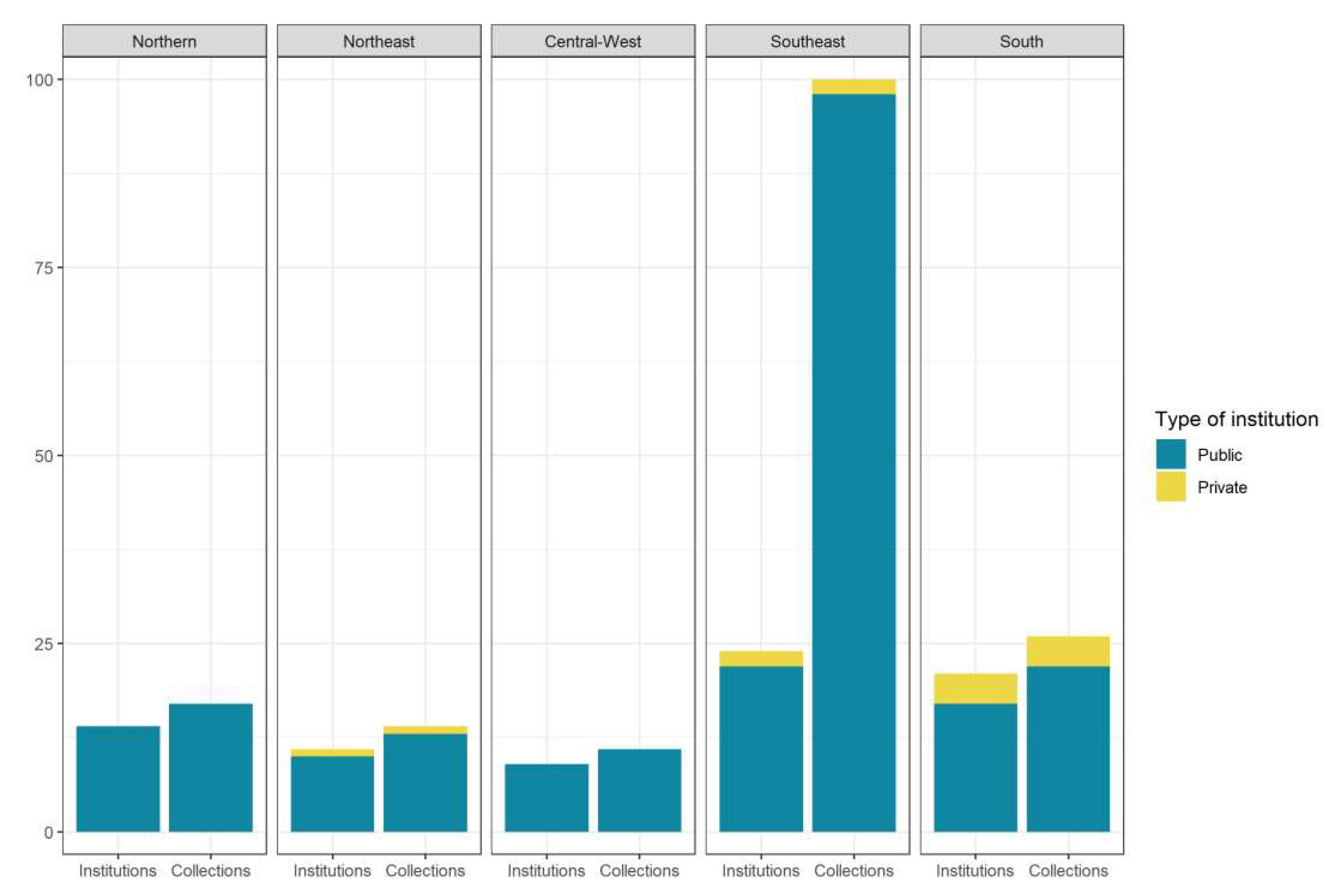Screen dimensions: 1330x896
Task: Click the Southeast facet header
Action: 807,41
